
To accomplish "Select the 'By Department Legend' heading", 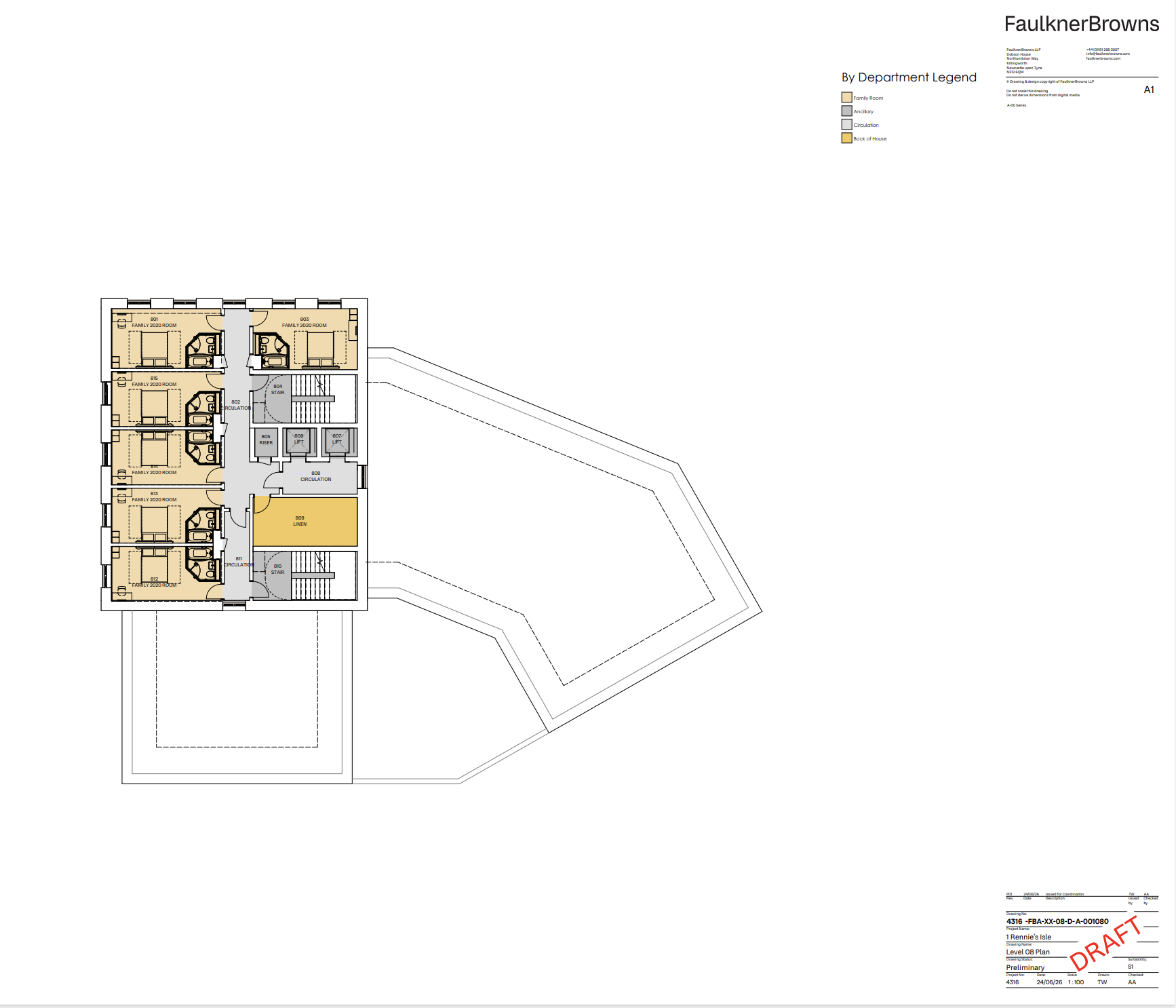I will (909, 77).
